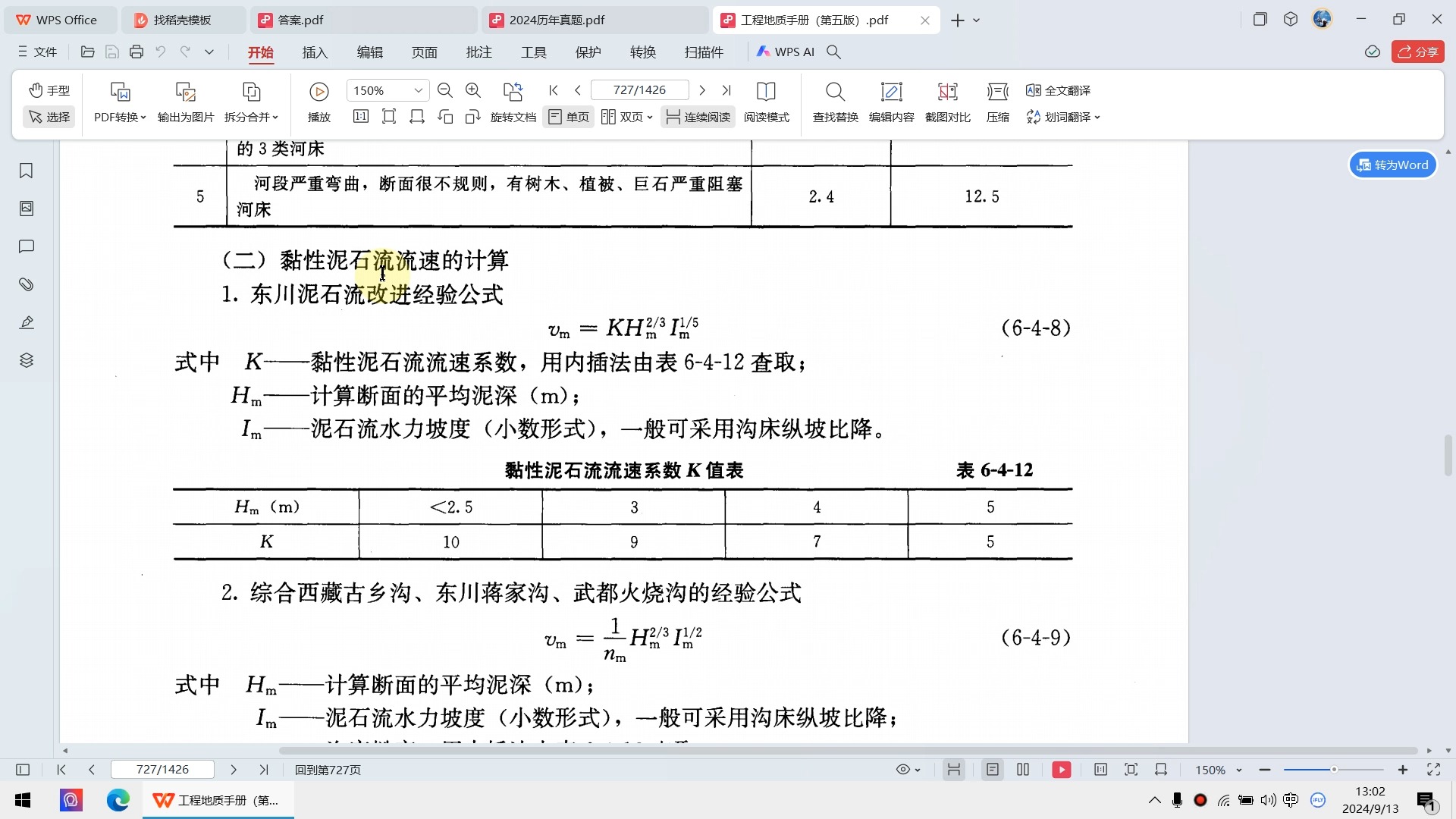This screenshot has width=1456, height=819.
Task: Enter fullscreen via status bar icon
Action: [x=1433, y=770]
